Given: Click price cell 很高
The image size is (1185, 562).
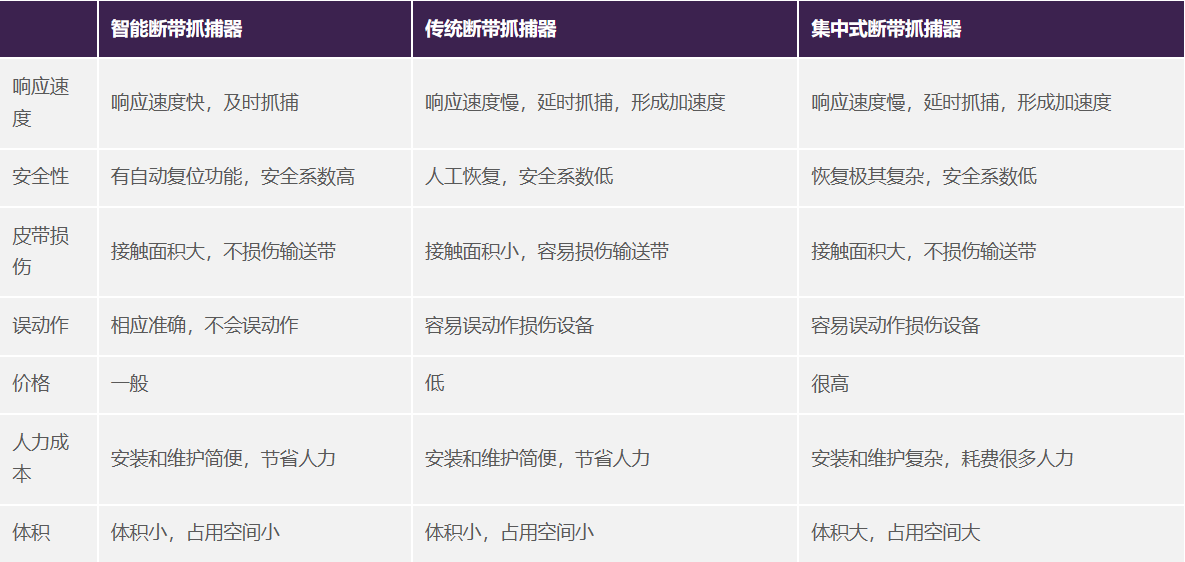Looking at the screenshot, I should pos(992,384).
